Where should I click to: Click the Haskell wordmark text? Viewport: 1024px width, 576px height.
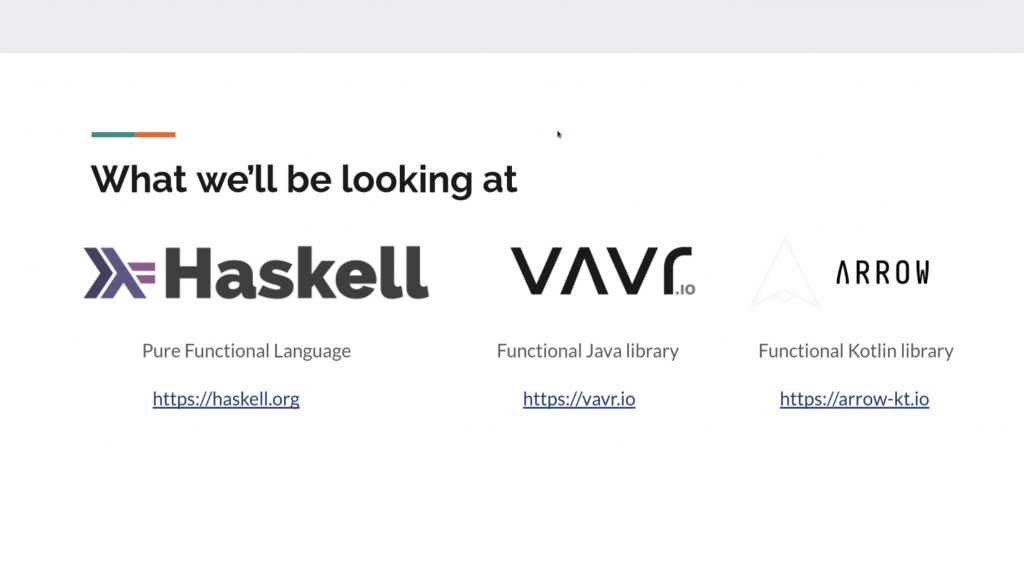point(296,273)
